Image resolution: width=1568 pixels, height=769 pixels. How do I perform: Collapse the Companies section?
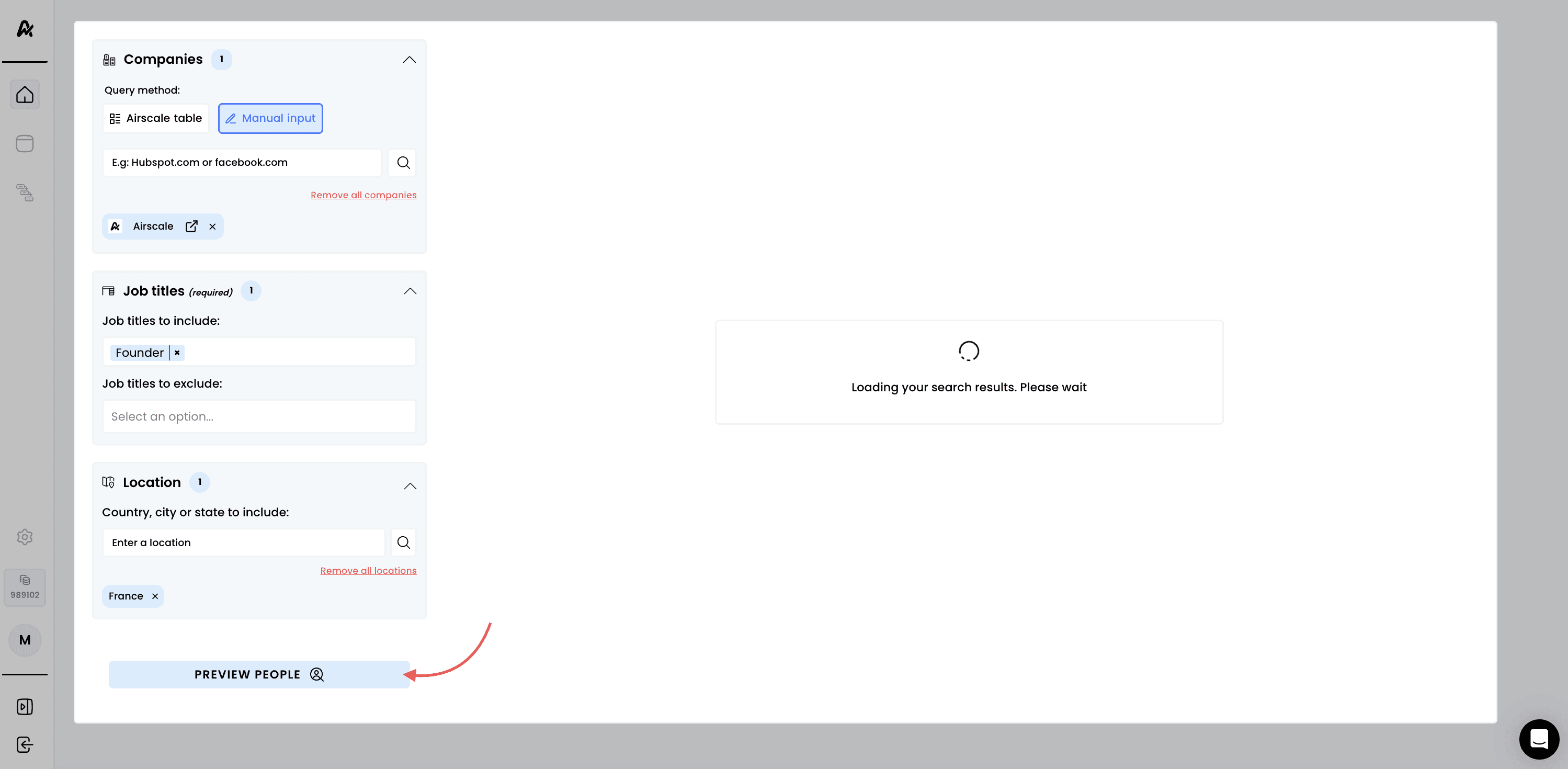(x=409, y=60)
